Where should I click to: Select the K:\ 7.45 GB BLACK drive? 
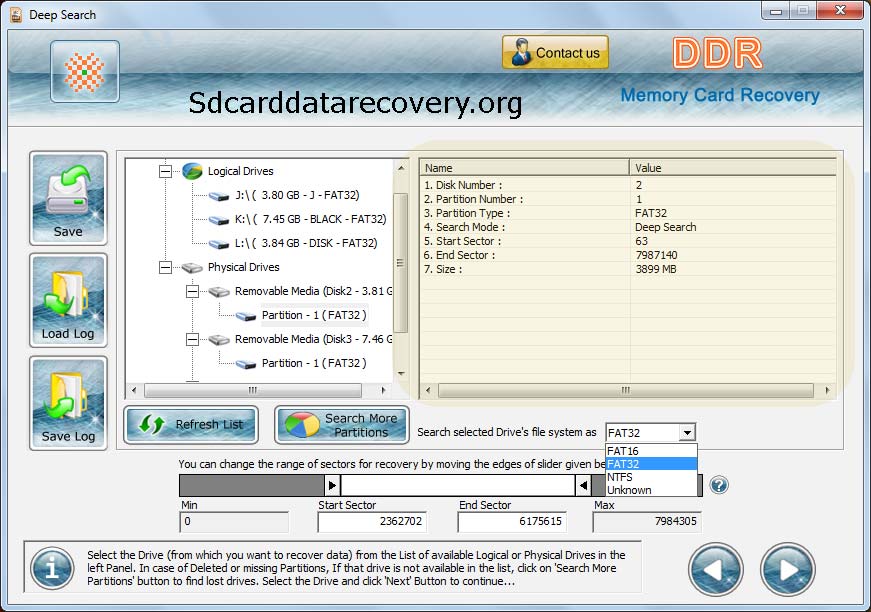(310, 219)
